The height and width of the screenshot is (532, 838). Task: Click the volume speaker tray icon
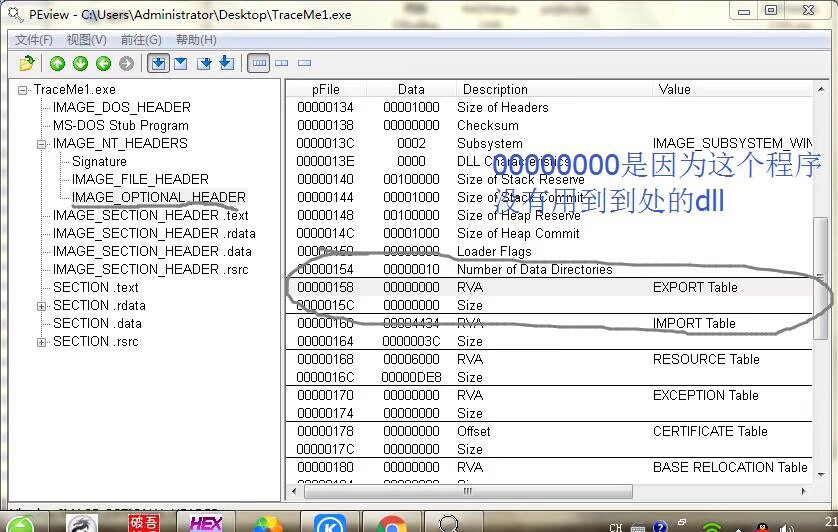pos(787,528)
